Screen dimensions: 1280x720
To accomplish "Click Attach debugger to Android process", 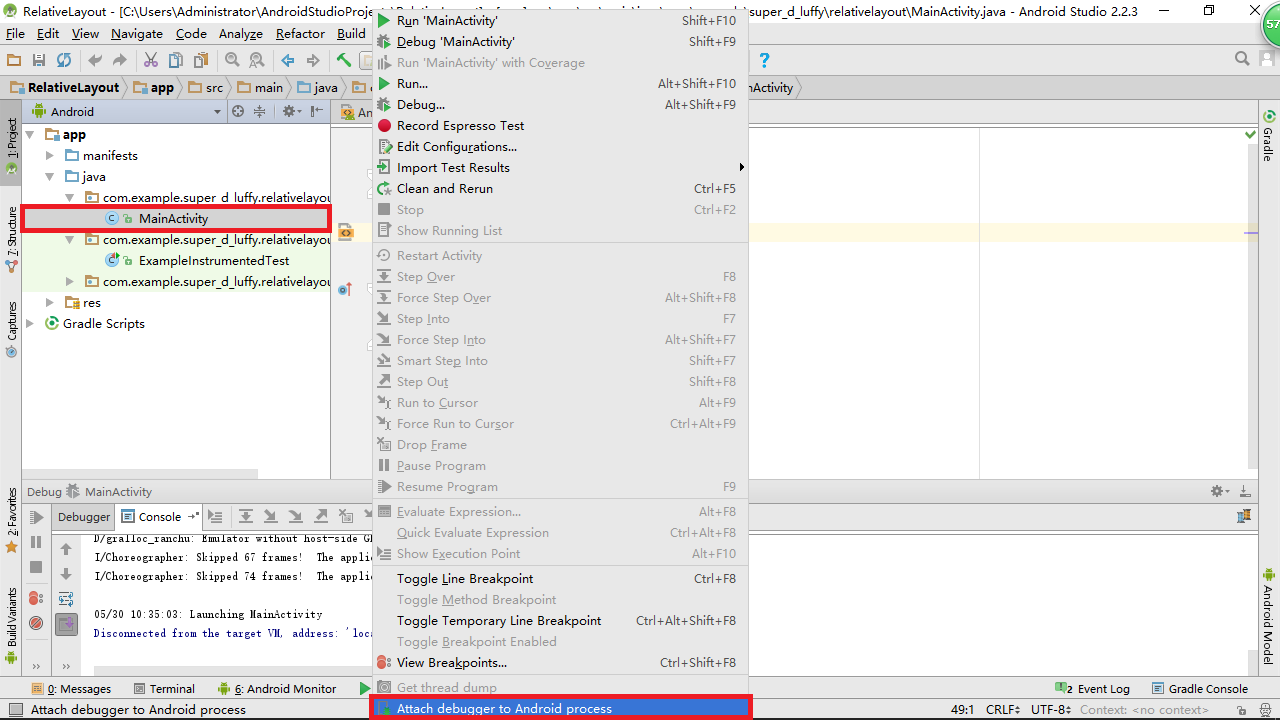I will pyautogui.click(x=561, y=708).
